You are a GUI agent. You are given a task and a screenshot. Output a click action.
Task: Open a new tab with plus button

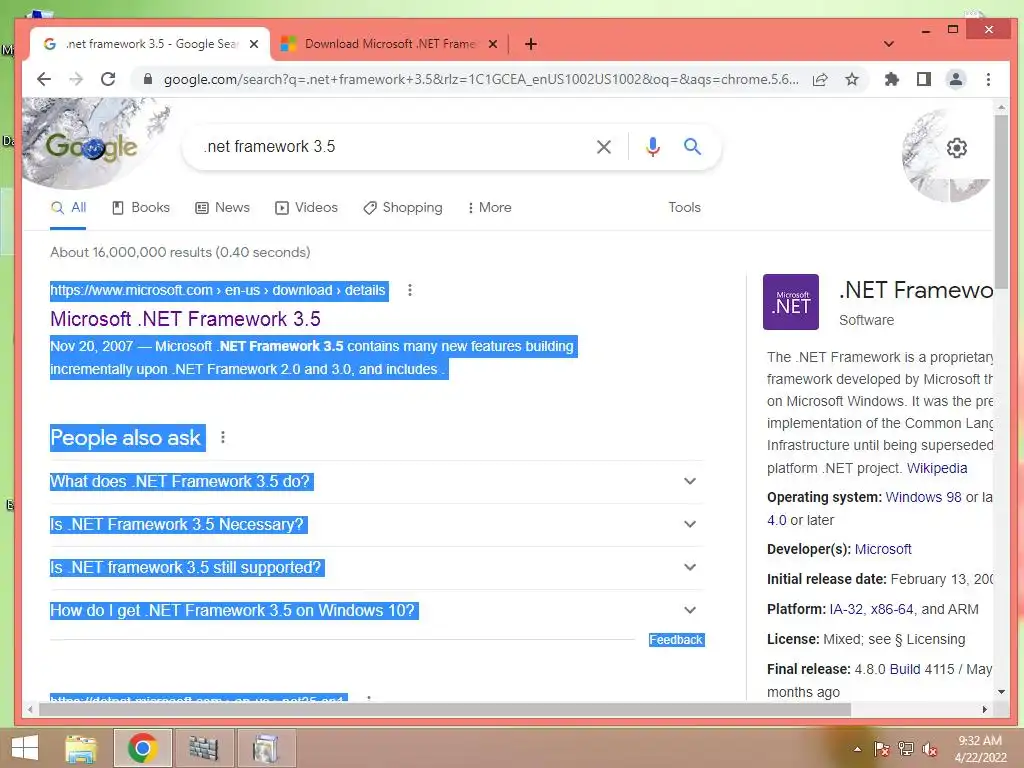(531, 44)
